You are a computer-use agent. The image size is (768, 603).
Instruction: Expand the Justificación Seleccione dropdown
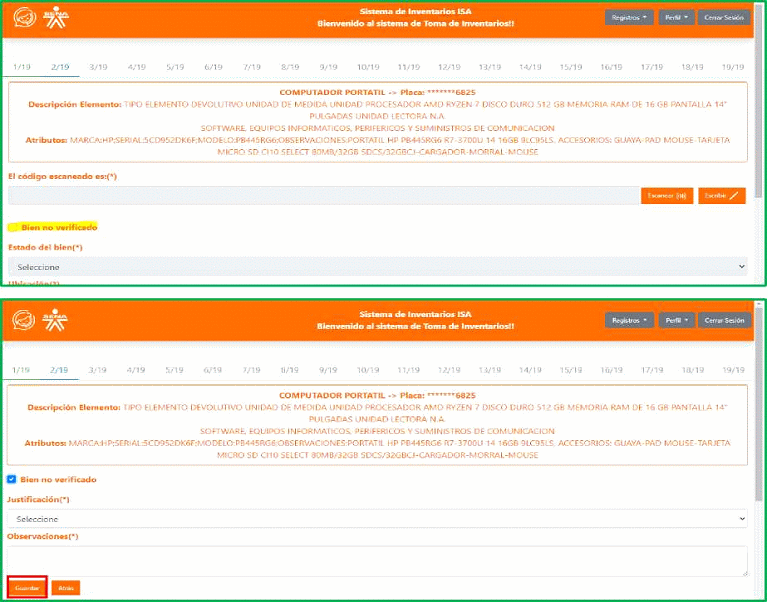(377, 519)
